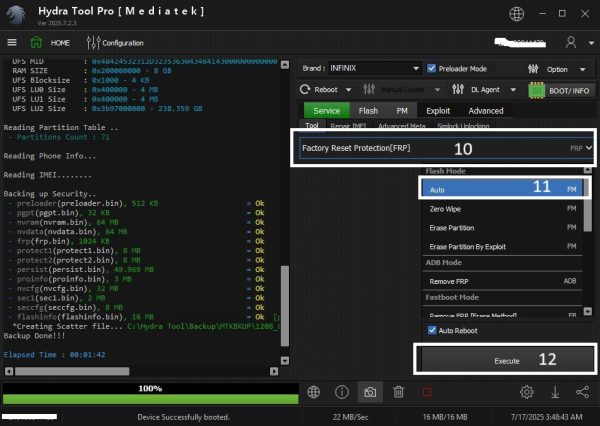Open the Brand INFINIX dropdown
The height and width of the screenshot is (426, 600).
click(x=374, y=68)
